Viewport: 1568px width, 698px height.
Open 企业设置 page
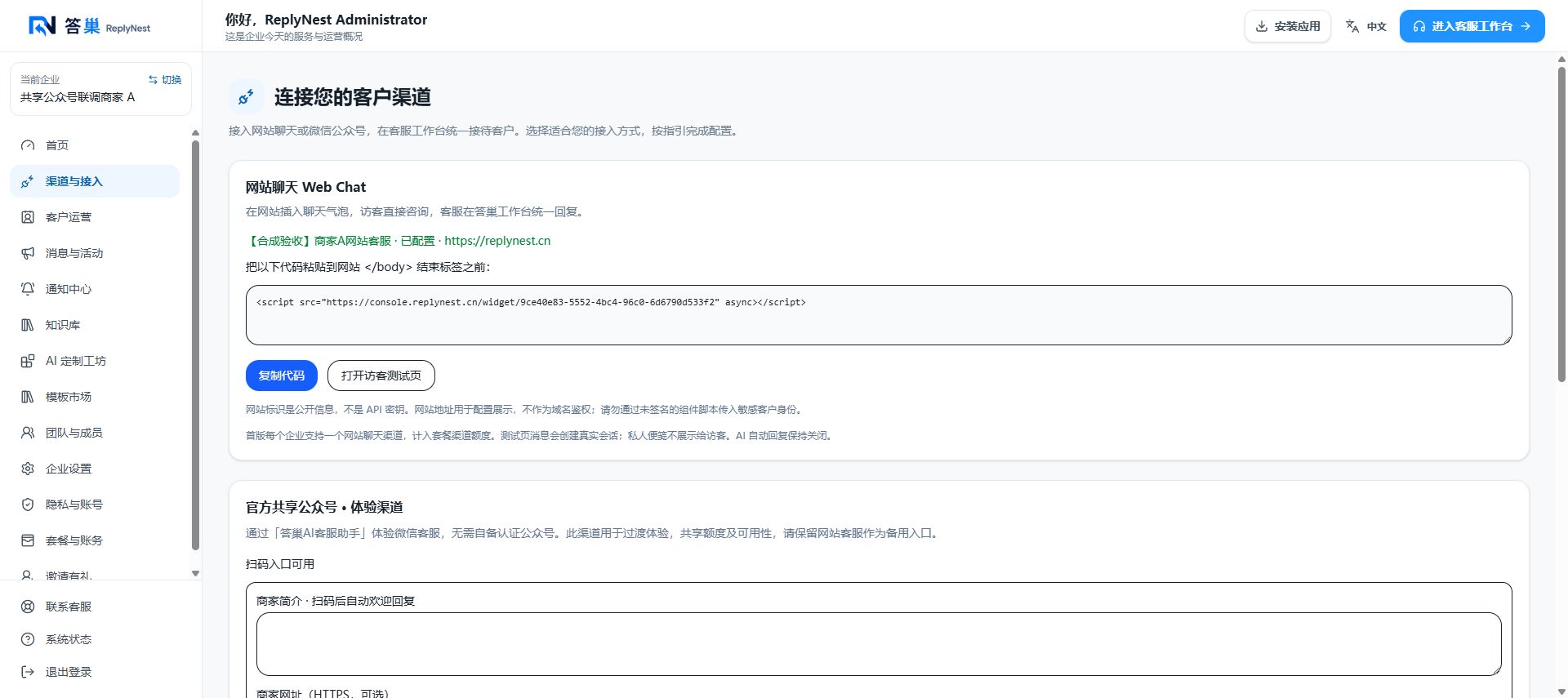click(95, 469)
